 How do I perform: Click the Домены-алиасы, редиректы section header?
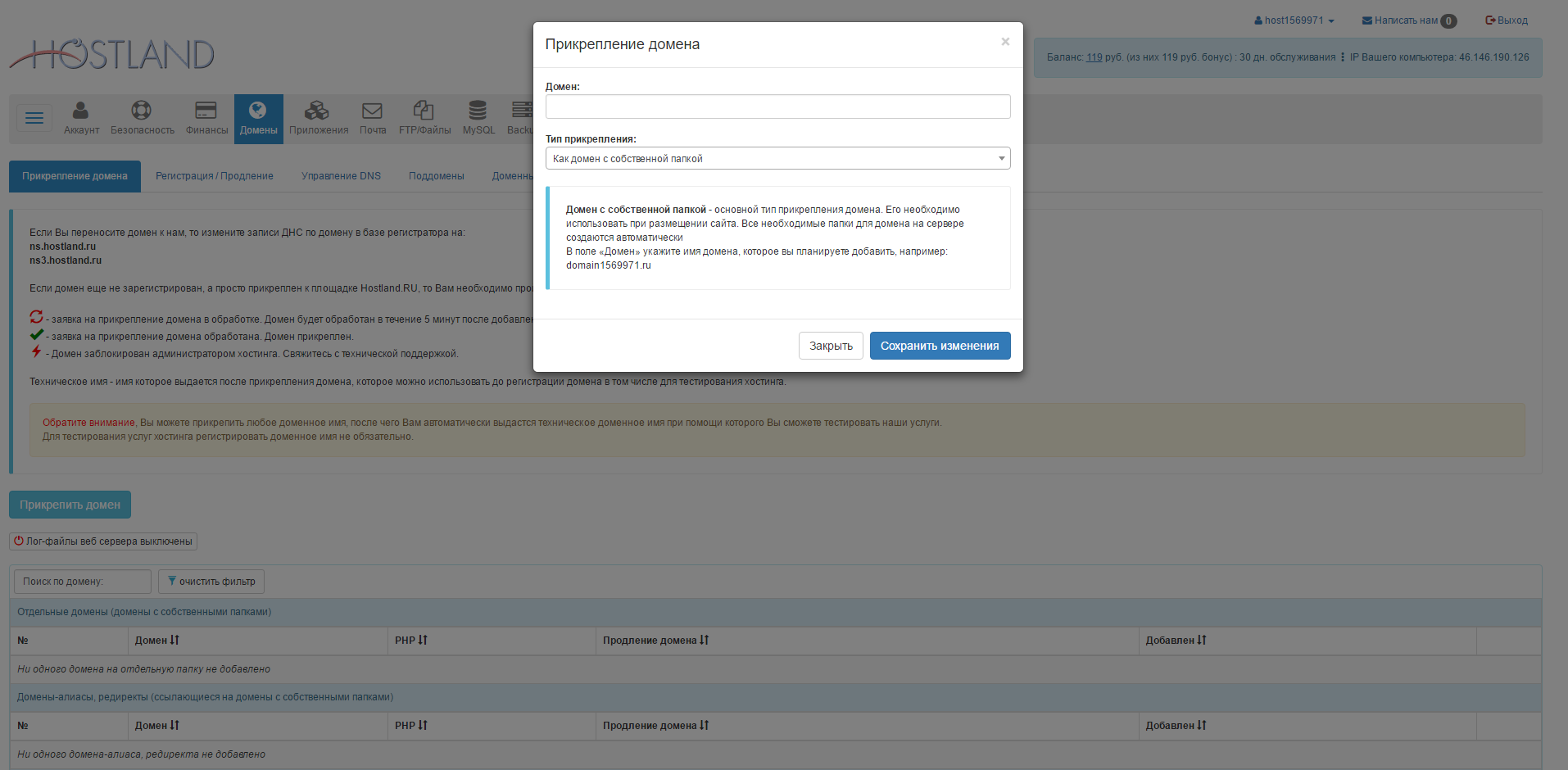(775, 697)
